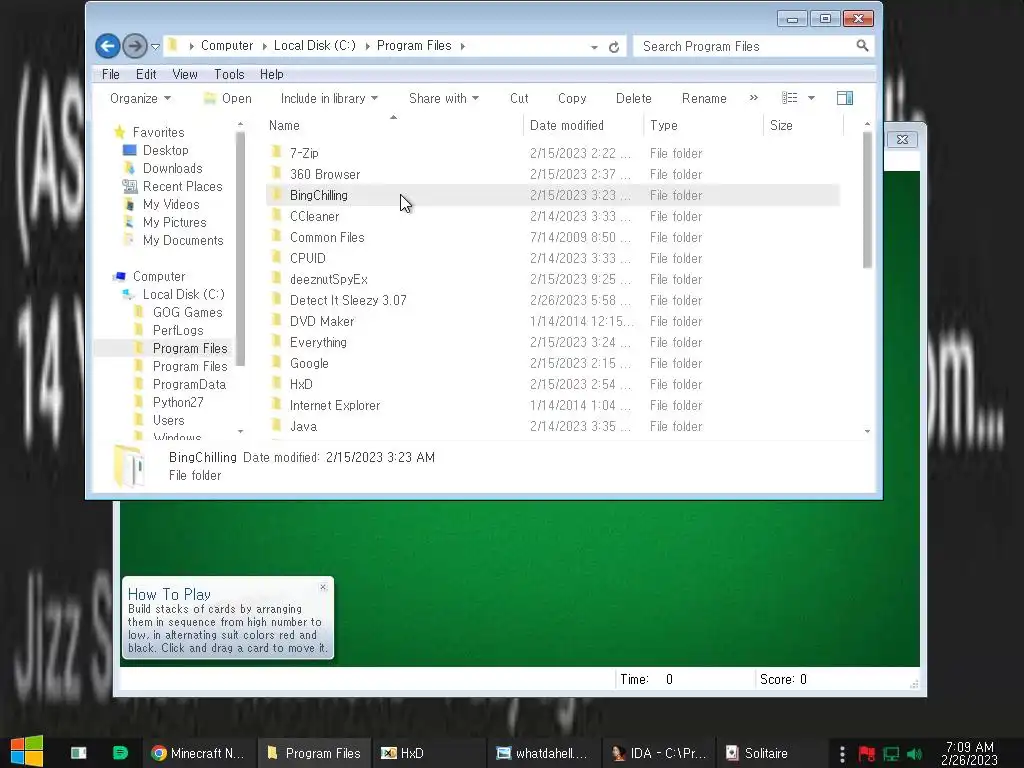Open Downloads in Favorites
Viewport: 1024px width, 768px height.
[x=172, y=168]
